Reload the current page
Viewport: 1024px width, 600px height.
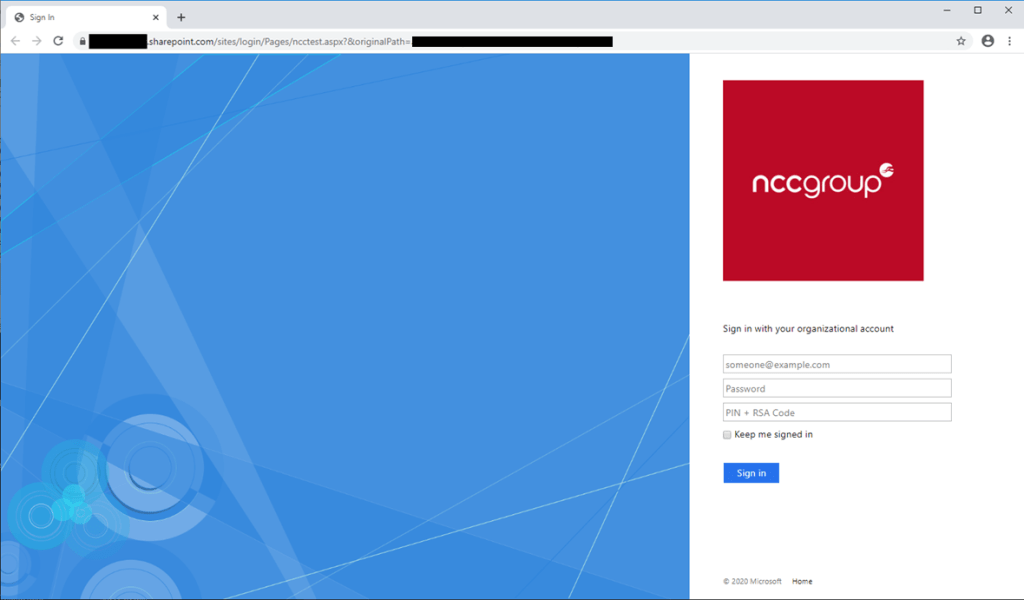click(58, 41)
